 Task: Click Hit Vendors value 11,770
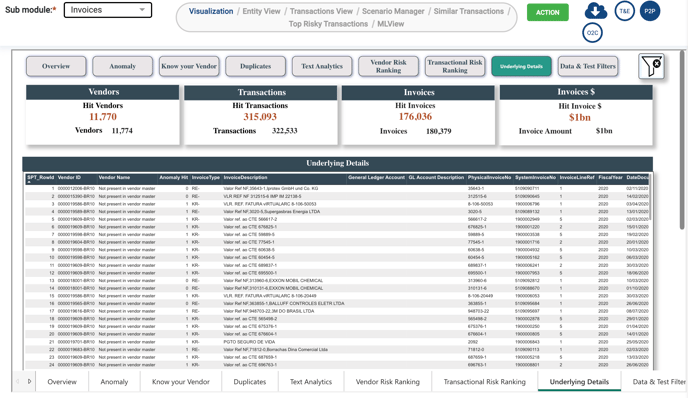point(103,117)
